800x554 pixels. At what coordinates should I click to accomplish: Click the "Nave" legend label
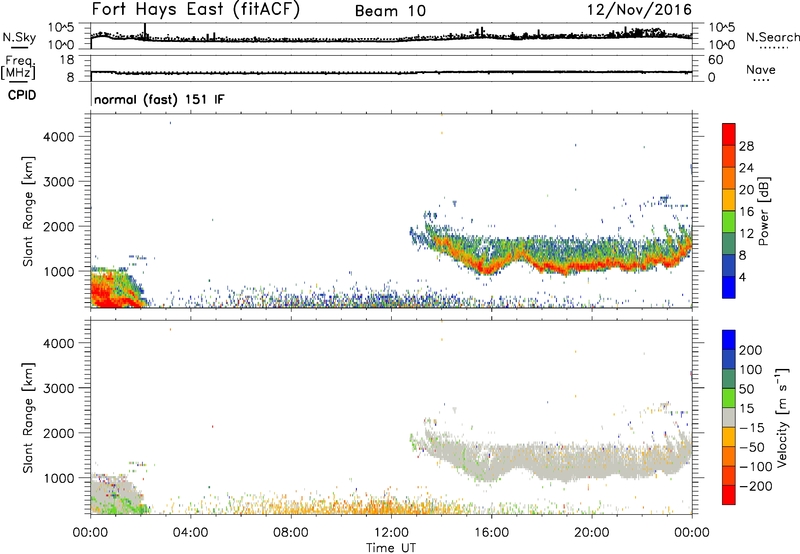761,69
